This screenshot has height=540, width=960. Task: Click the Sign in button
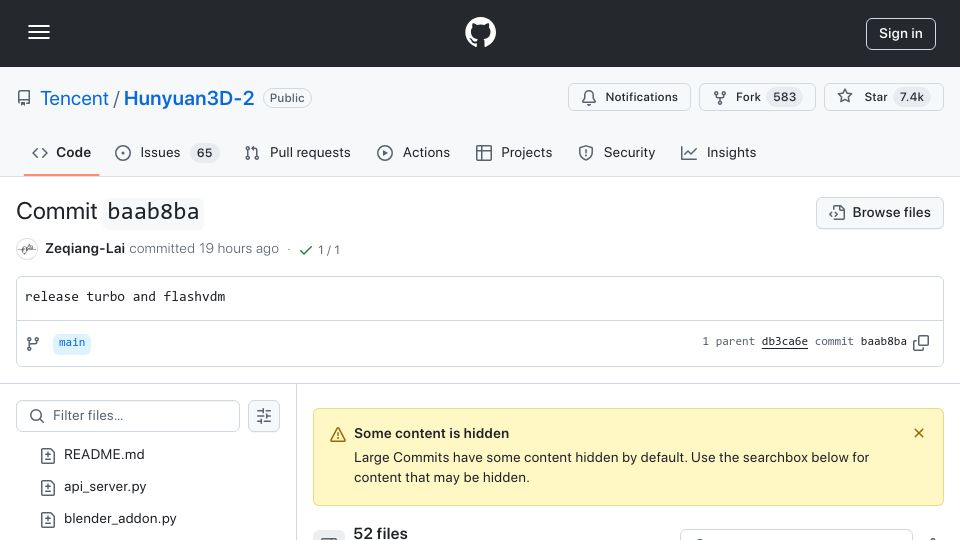(901, 34)
